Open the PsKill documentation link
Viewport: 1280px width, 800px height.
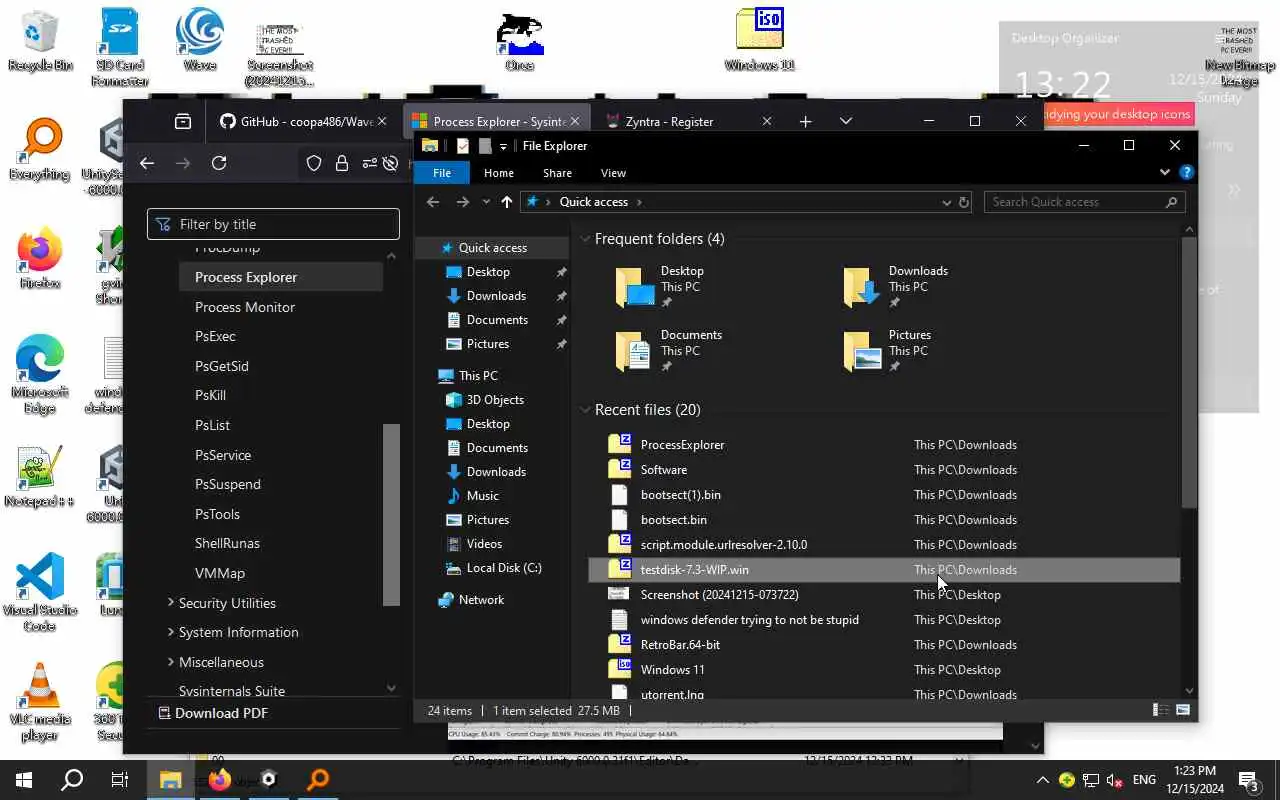point(210,395)
